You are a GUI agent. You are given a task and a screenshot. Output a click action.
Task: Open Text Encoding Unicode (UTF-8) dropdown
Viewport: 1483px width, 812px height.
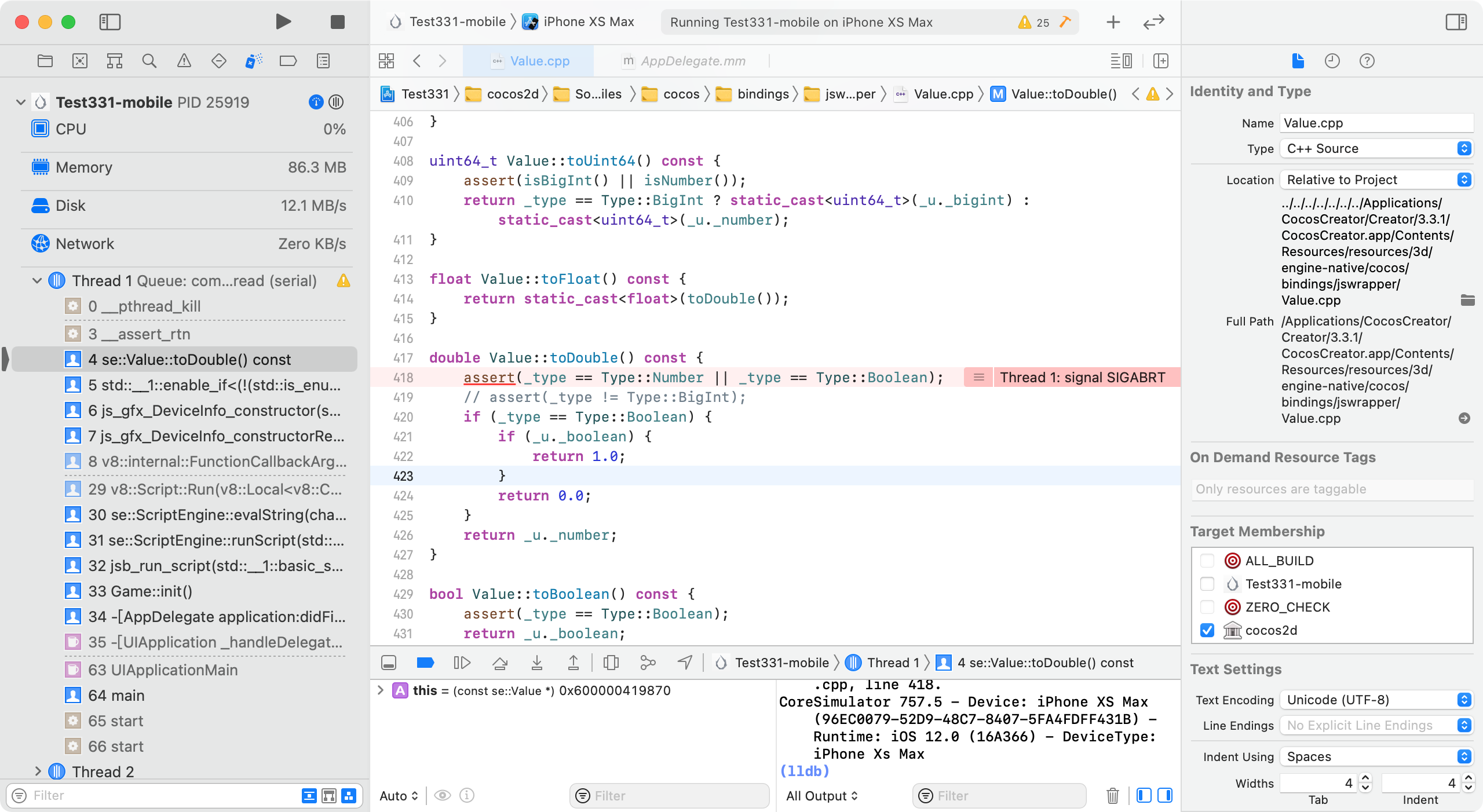[x=1376, y=700]
